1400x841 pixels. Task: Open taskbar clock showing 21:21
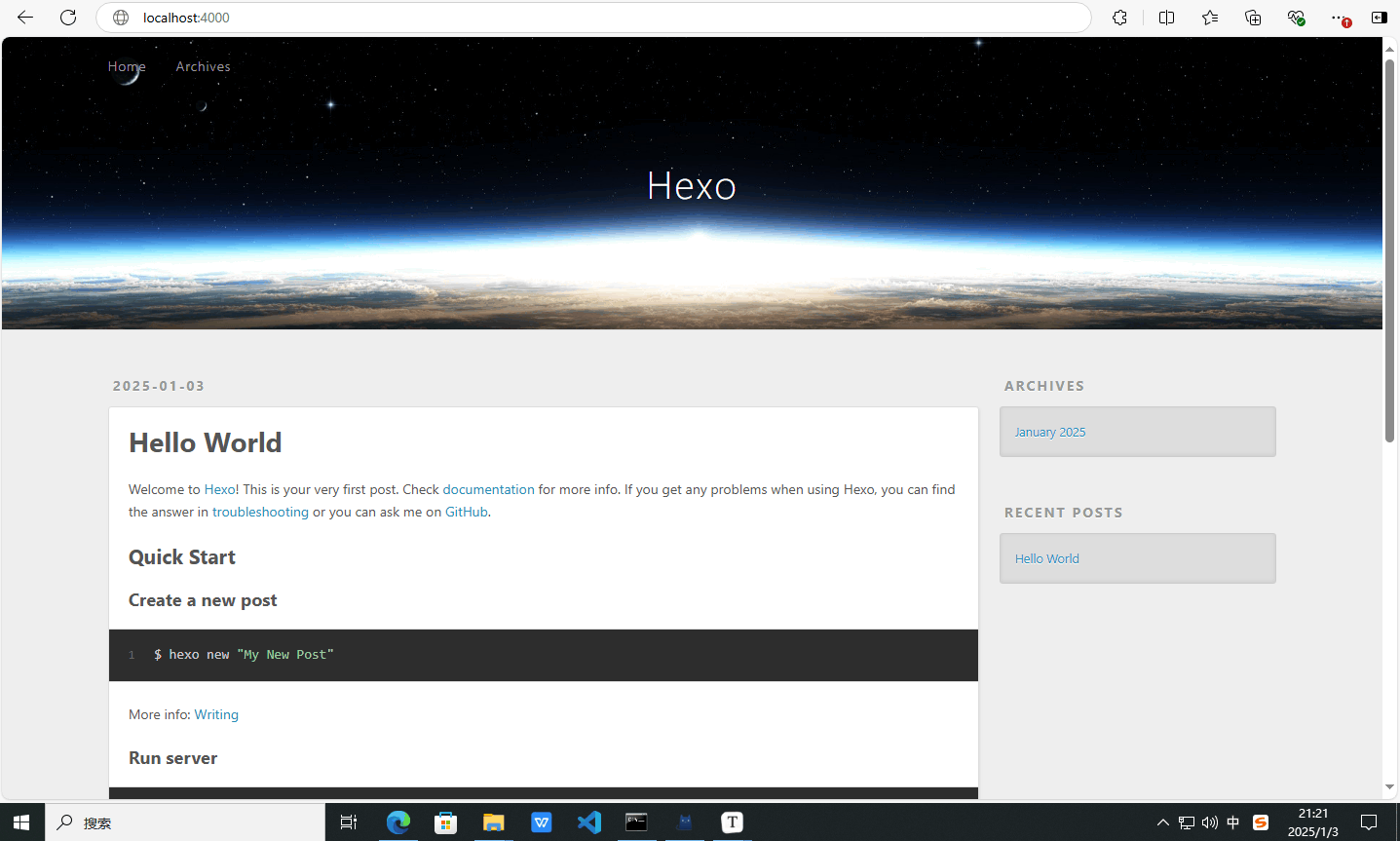[1313, 822]
